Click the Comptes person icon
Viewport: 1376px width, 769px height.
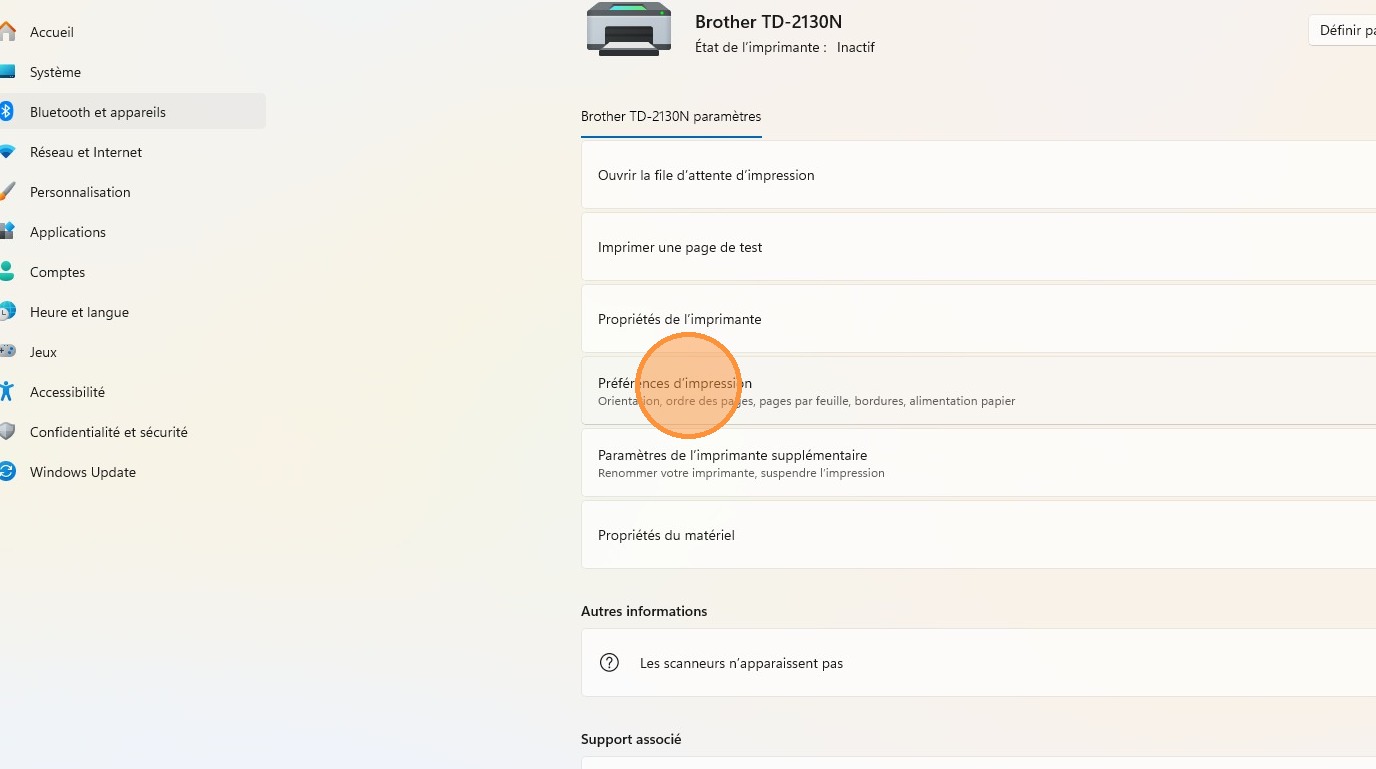tap(7, 272)
